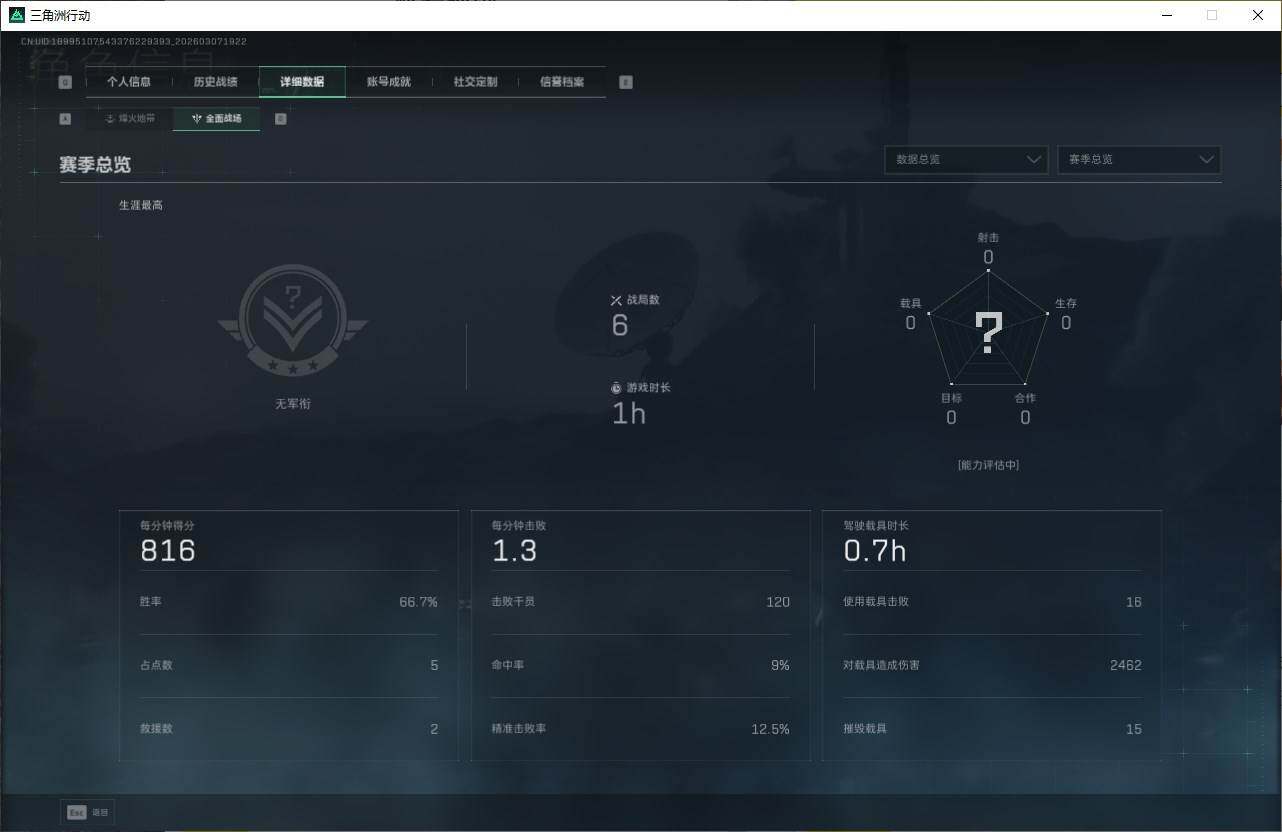1282x832 pixels.
Task: Click the 生涯最高 label
Action: coord(141,205)
